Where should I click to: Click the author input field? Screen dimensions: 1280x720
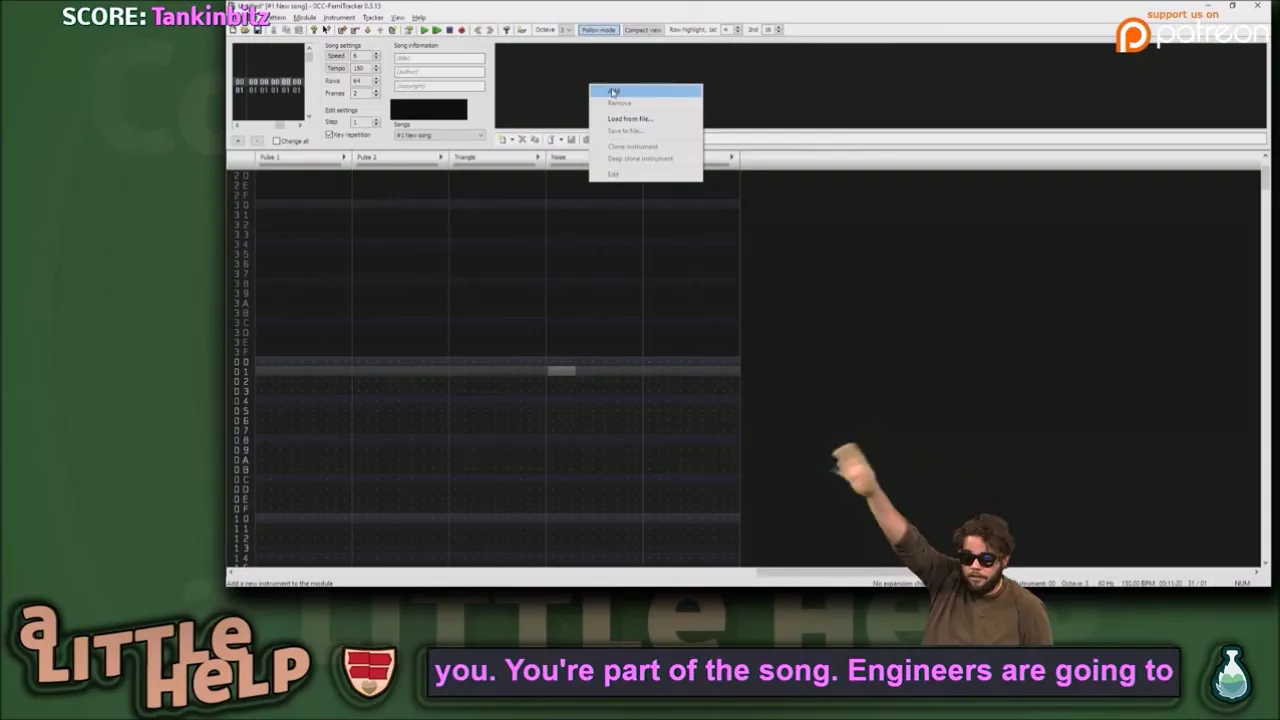(440, 72)
